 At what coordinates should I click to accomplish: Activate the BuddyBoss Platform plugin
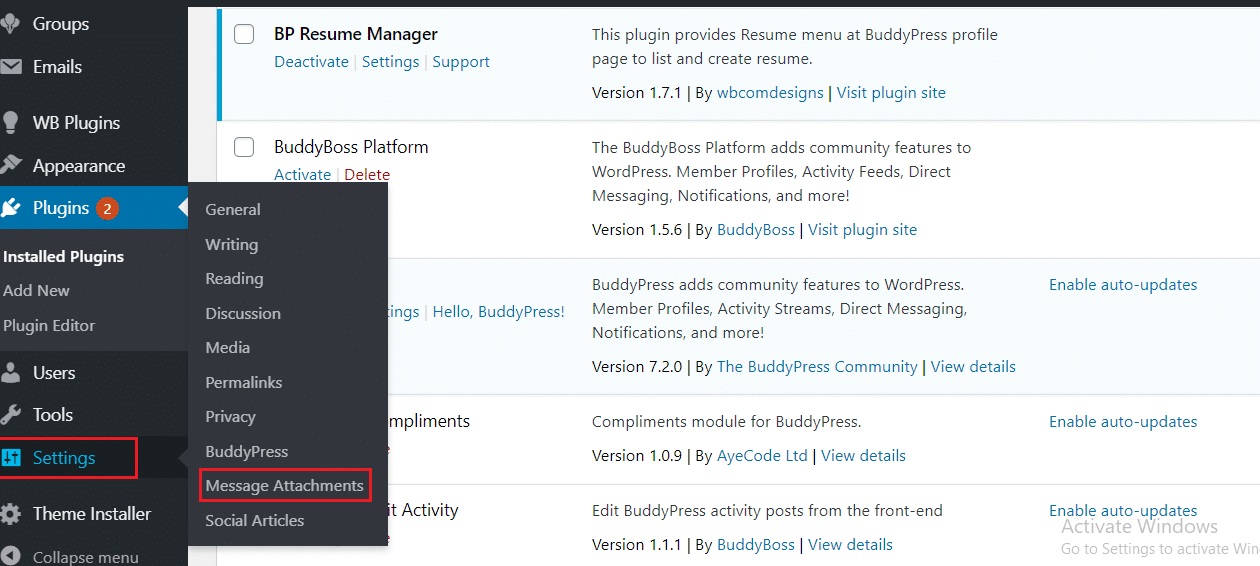(302, 175)
